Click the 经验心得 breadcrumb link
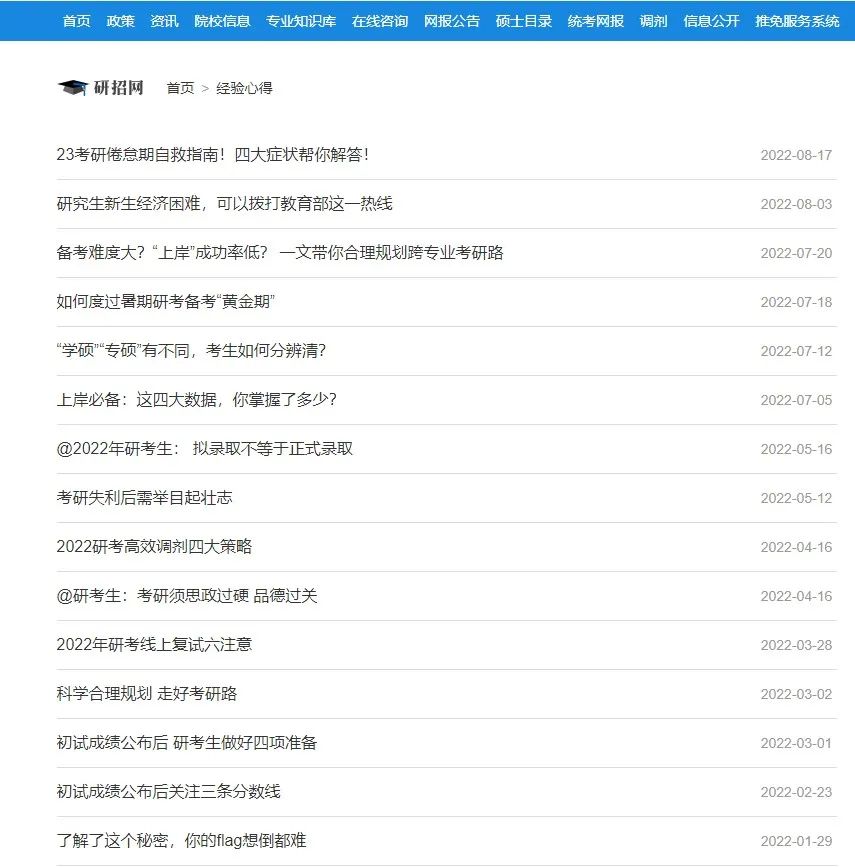The image size is (855, 867). (x=244, y=88)
